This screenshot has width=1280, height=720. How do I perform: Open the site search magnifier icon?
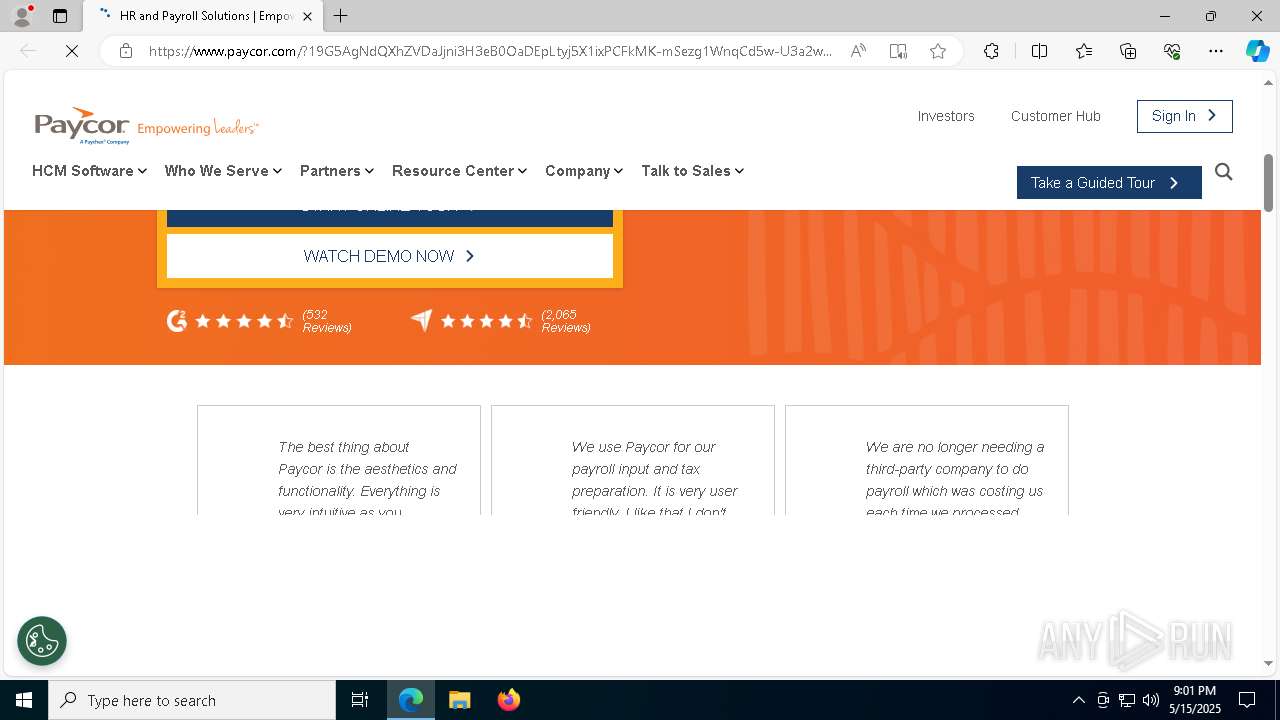click(1223, 172)
